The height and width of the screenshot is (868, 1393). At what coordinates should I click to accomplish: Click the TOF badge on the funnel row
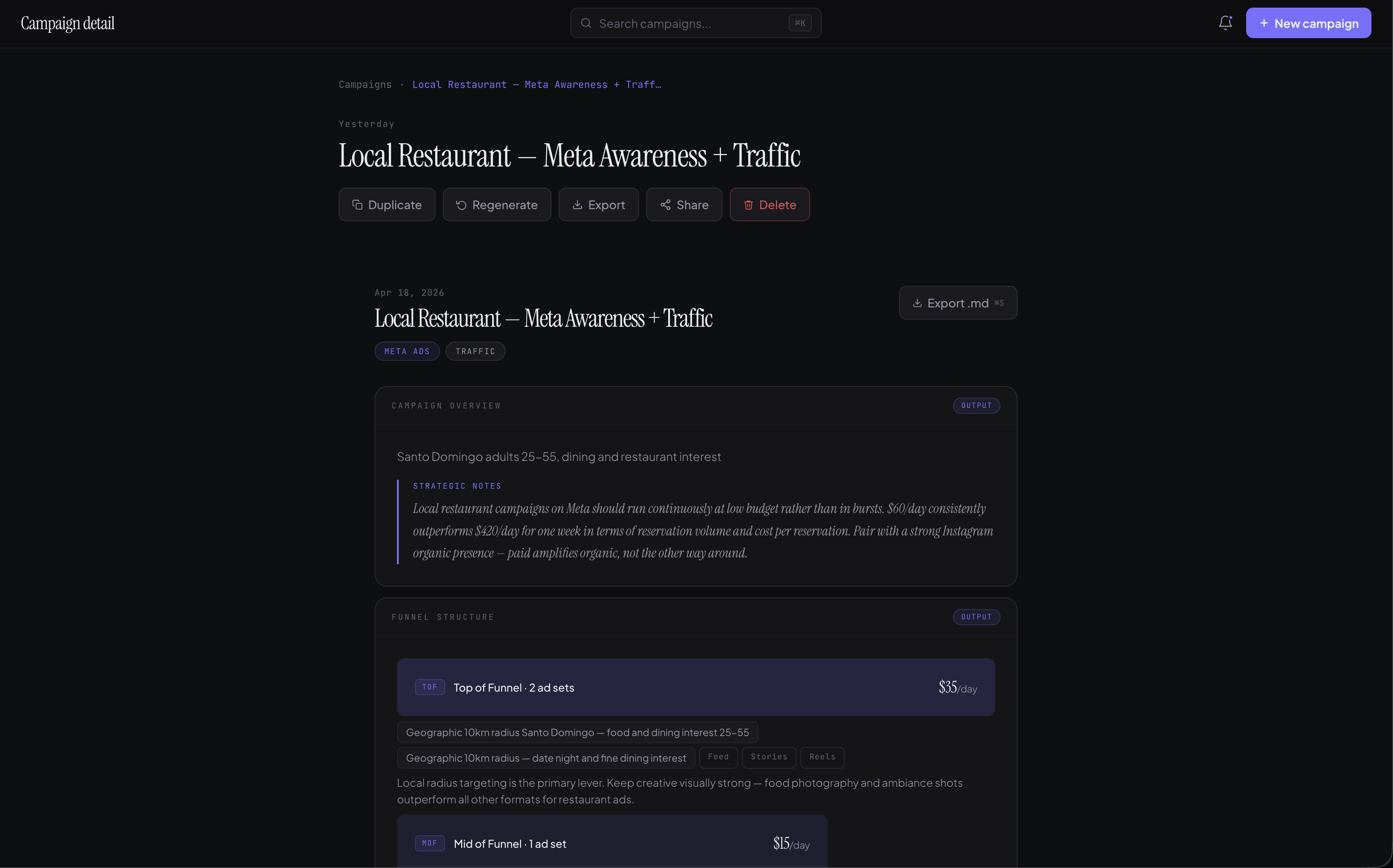429,687
